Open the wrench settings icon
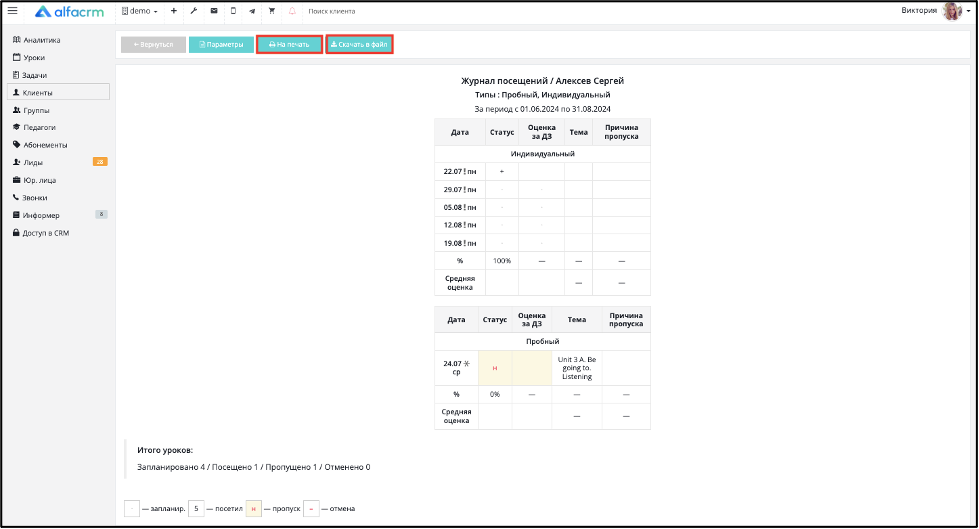979x529 pixels. click(x=194, y=11)
